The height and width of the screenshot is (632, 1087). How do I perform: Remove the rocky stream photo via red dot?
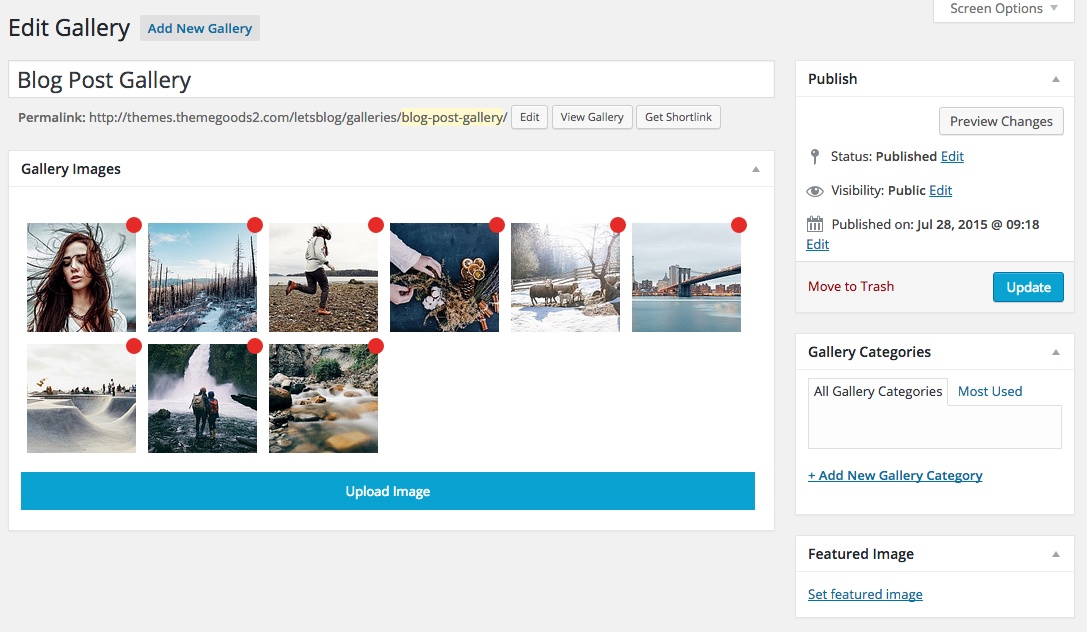pos(376,346)
